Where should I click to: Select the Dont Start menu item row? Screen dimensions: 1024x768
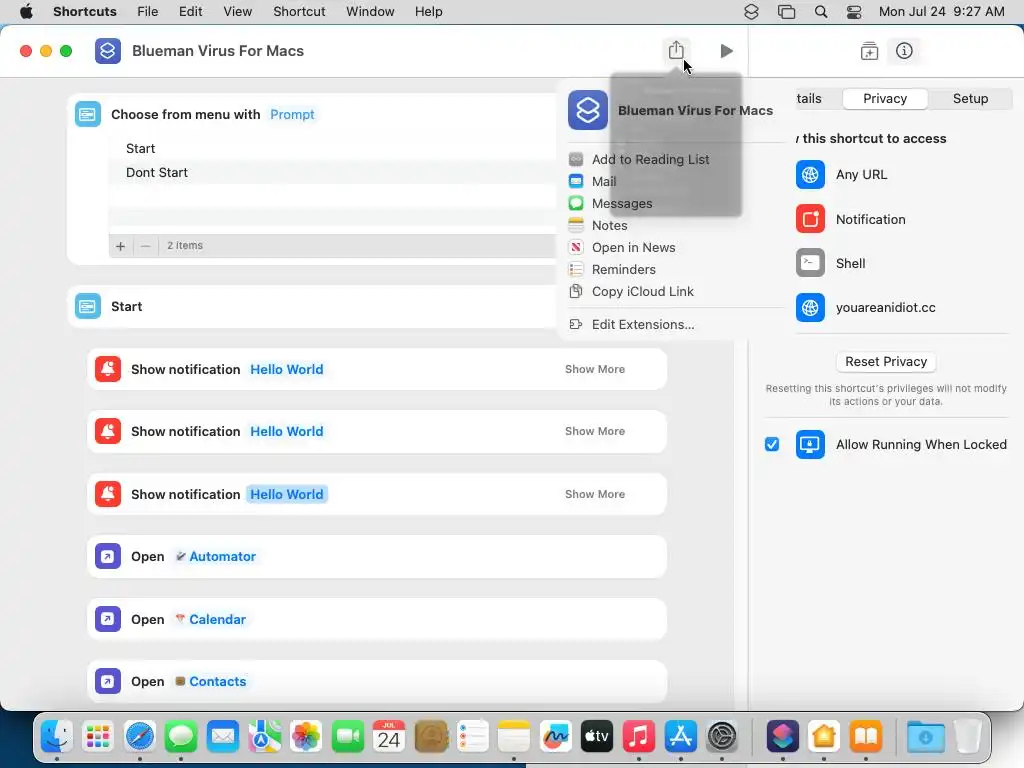point(332,172)
